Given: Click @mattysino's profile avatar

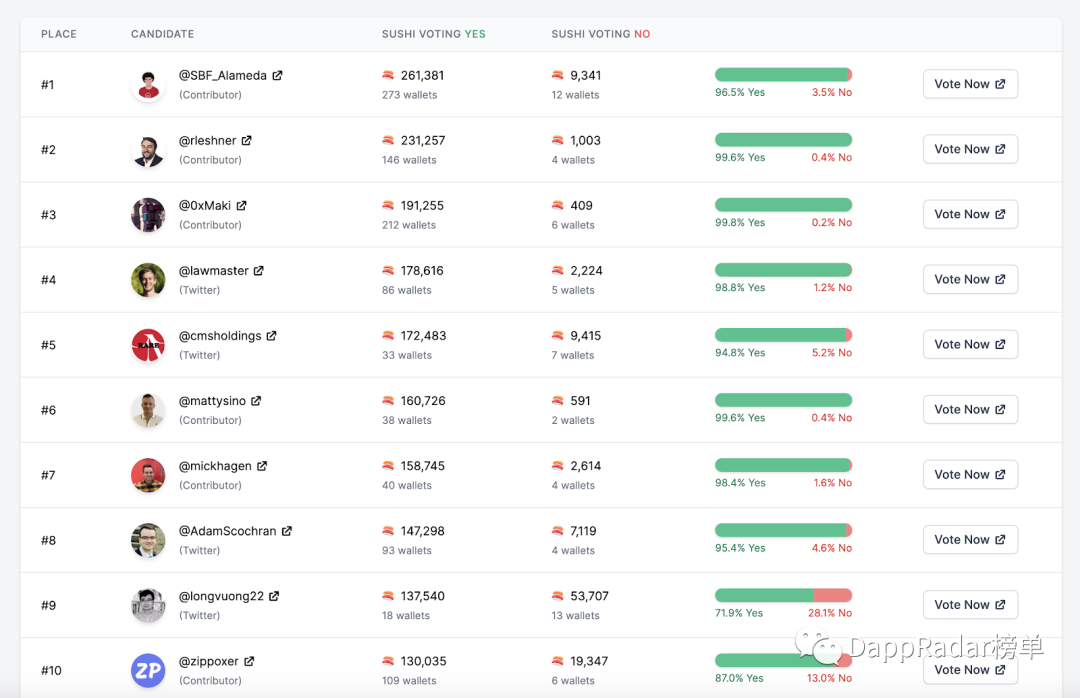Looking at the screenshot, I should 148,410.
